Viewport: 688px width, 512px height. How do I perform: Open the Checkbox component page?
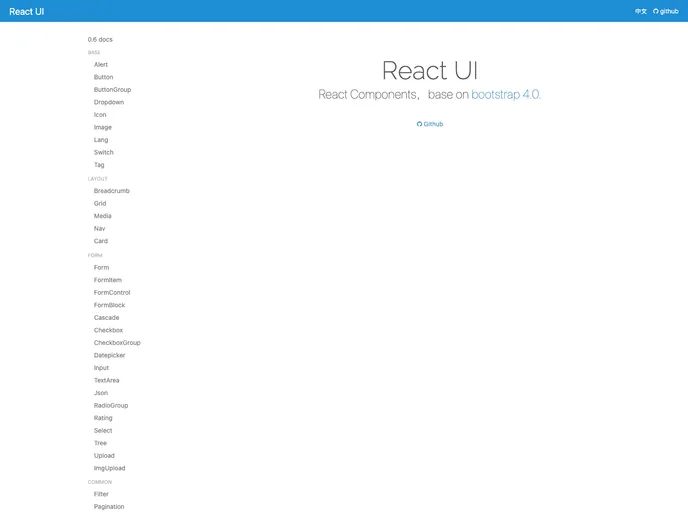pos(108,330)
